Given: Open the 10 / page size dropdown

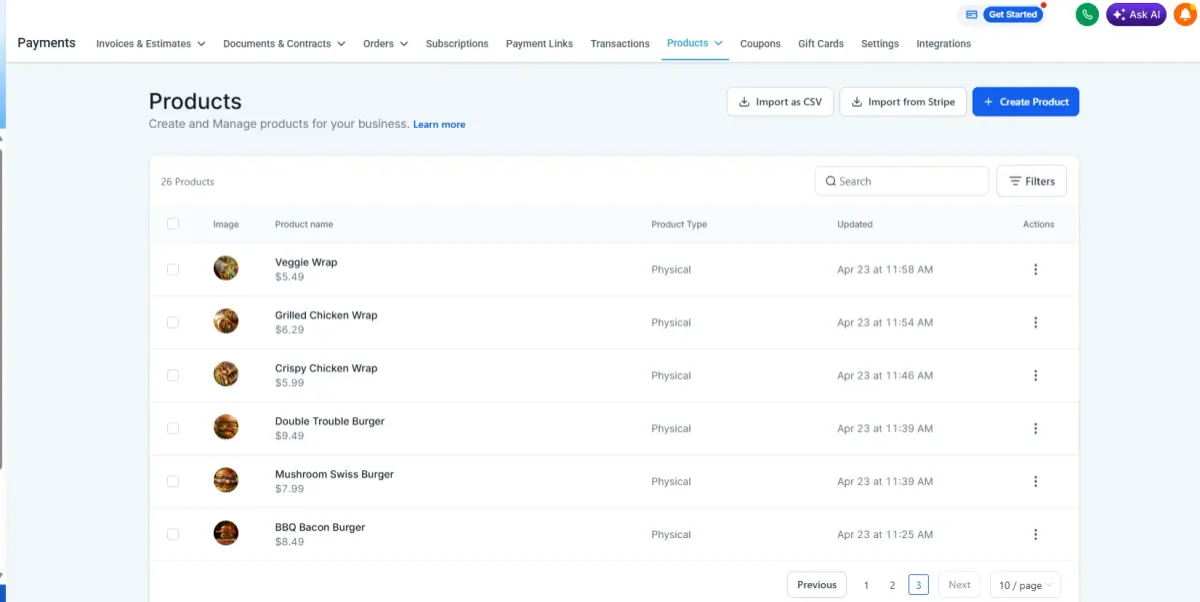Looking at the screenshot, I should point(1025,585).
